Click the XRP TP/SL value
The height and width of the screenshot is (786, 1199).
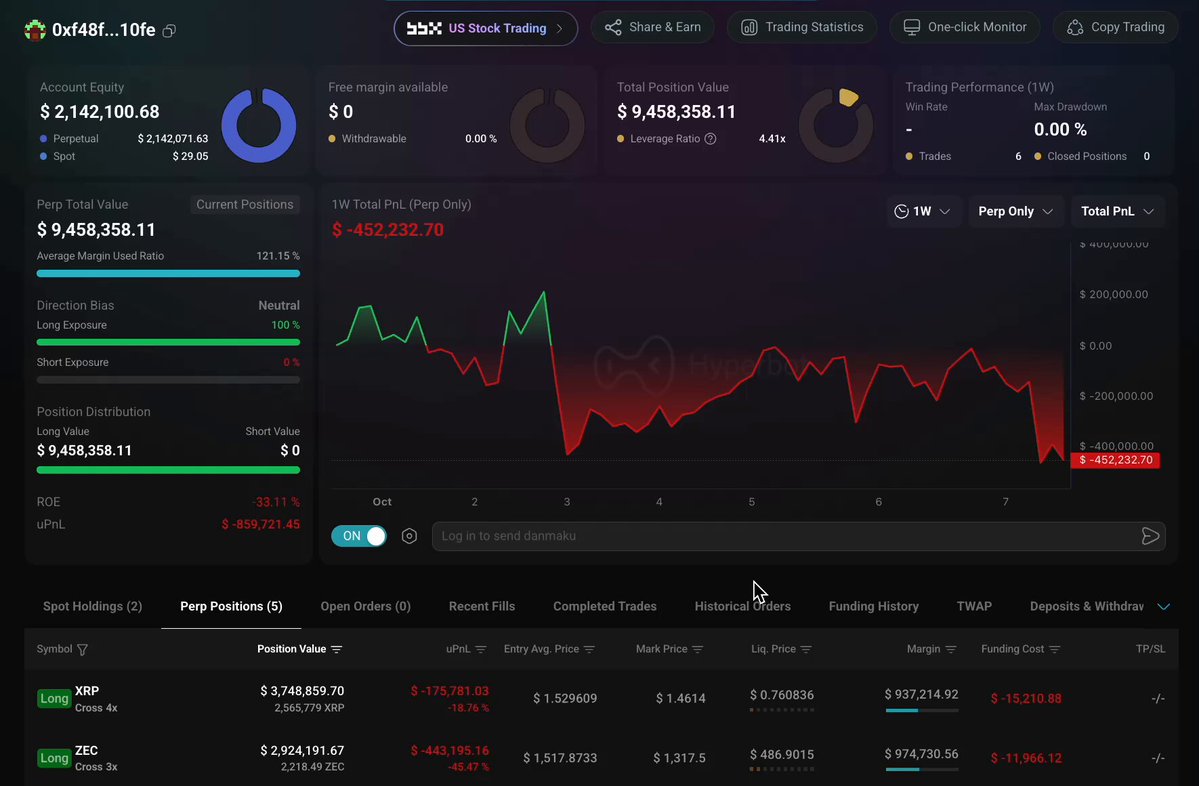point(1158,698)
